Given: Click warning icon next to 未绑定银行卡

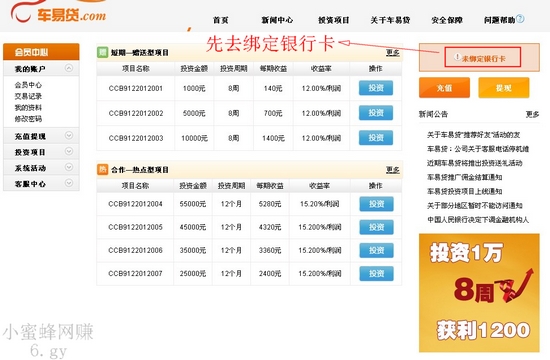Looking at the screenshot, I should pos(457,56).
